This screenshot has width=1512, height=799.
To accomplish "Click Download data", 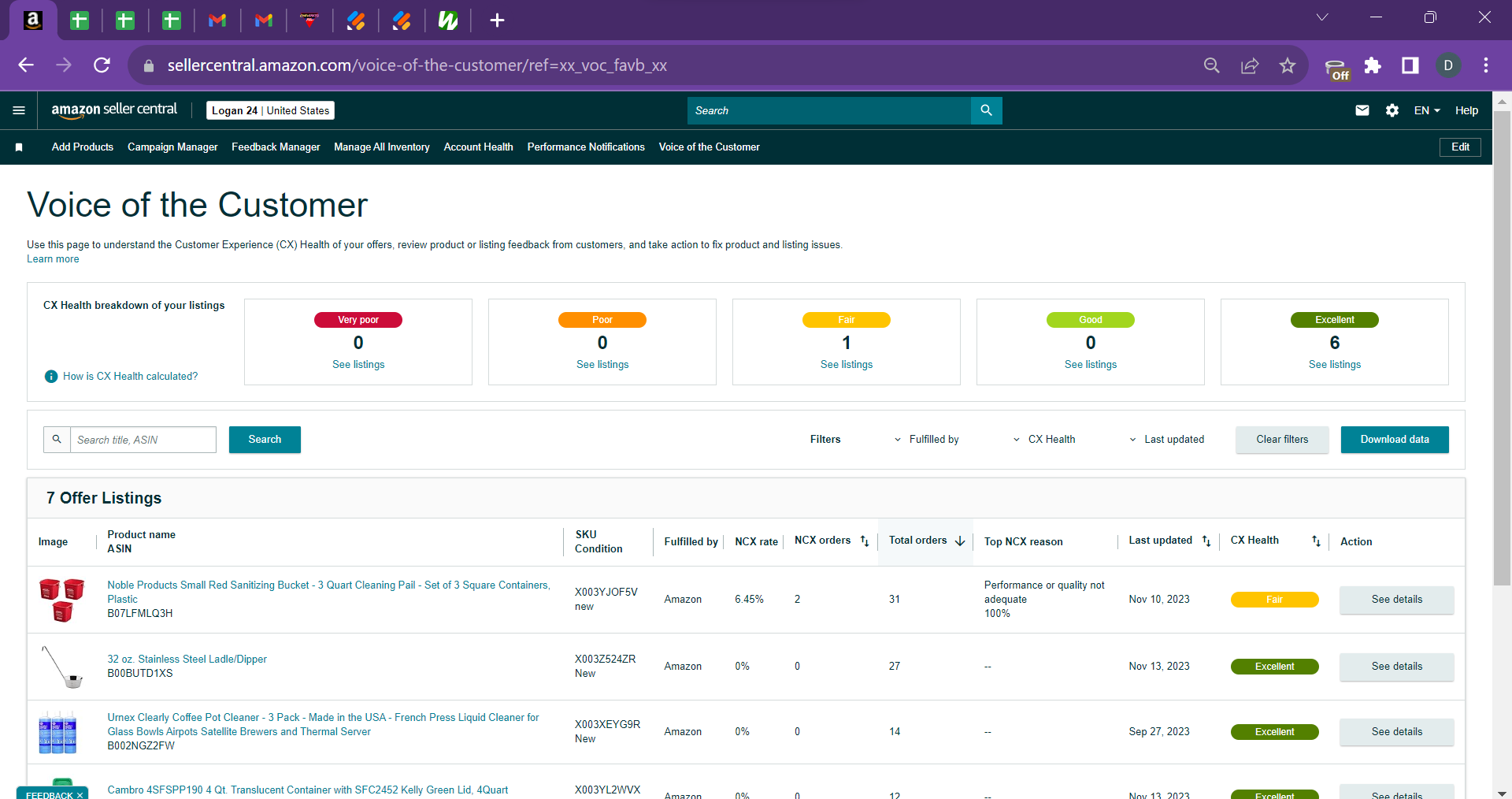I will pos(1395,440).
